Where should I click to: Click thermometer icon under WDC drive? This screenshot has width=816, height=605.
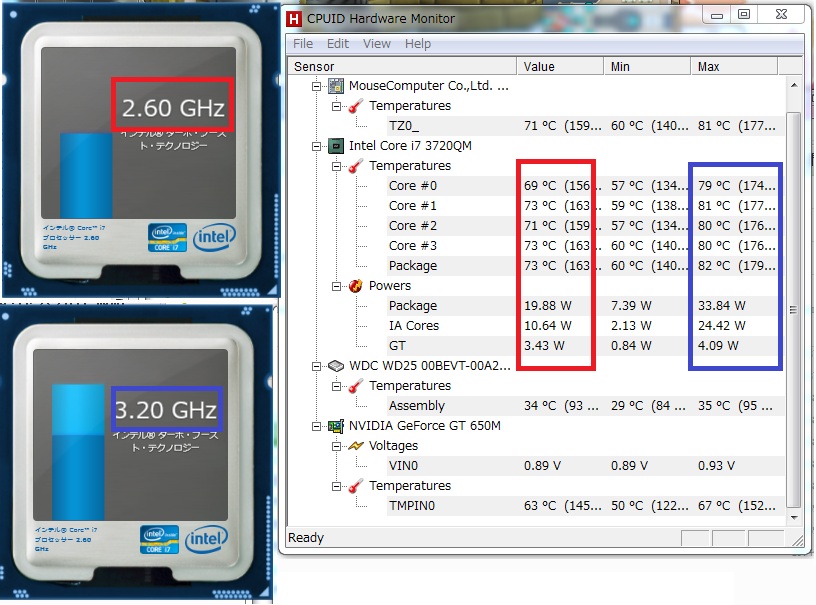(x=356, y=386)
